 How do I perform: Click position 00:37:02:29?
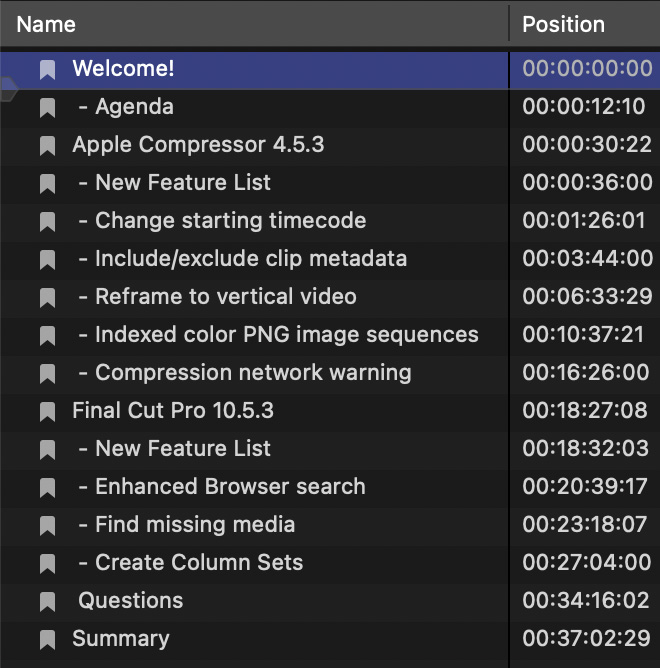[x=587, y=638]
